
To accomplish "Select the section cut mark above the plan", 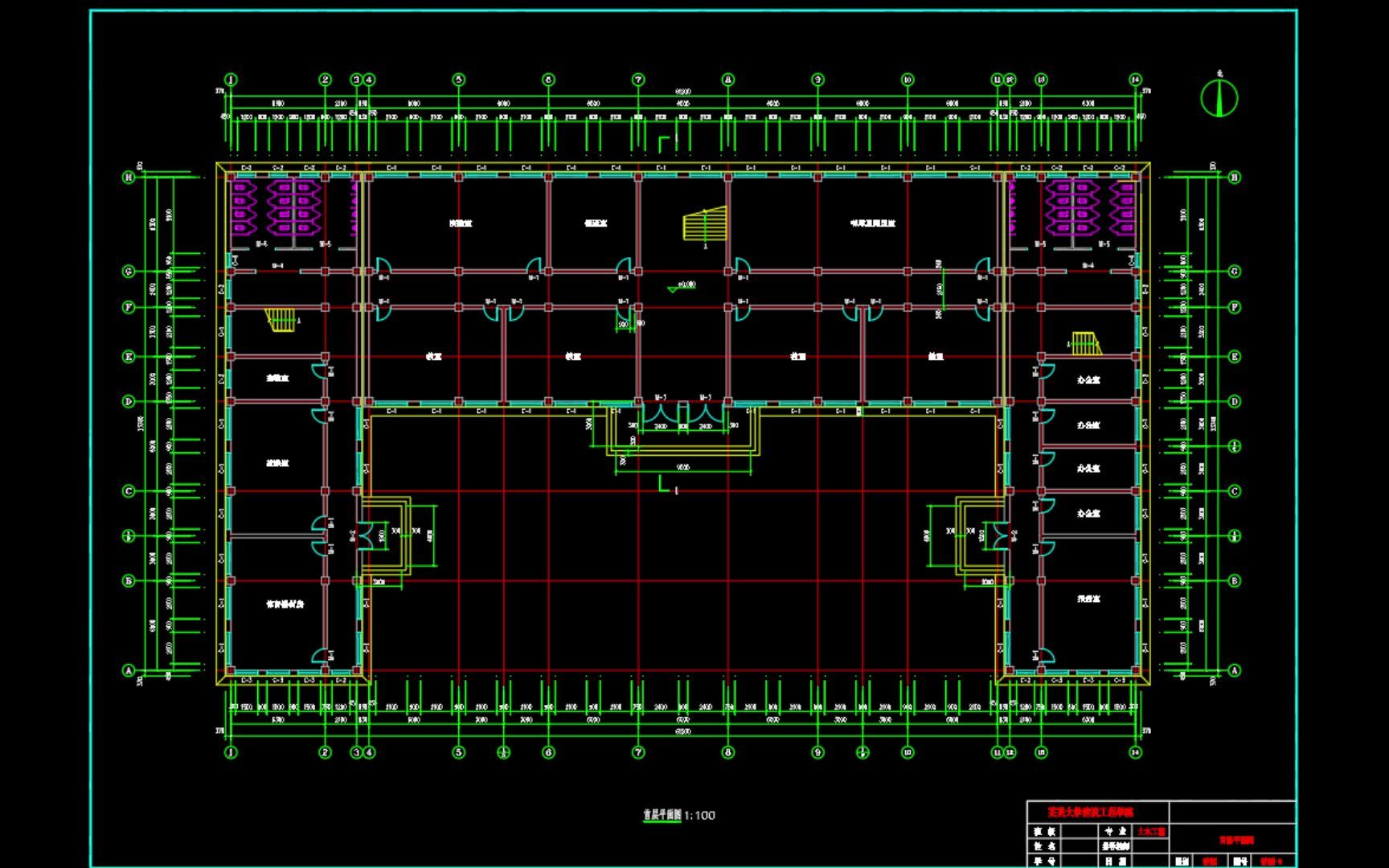I will [666, 143].
